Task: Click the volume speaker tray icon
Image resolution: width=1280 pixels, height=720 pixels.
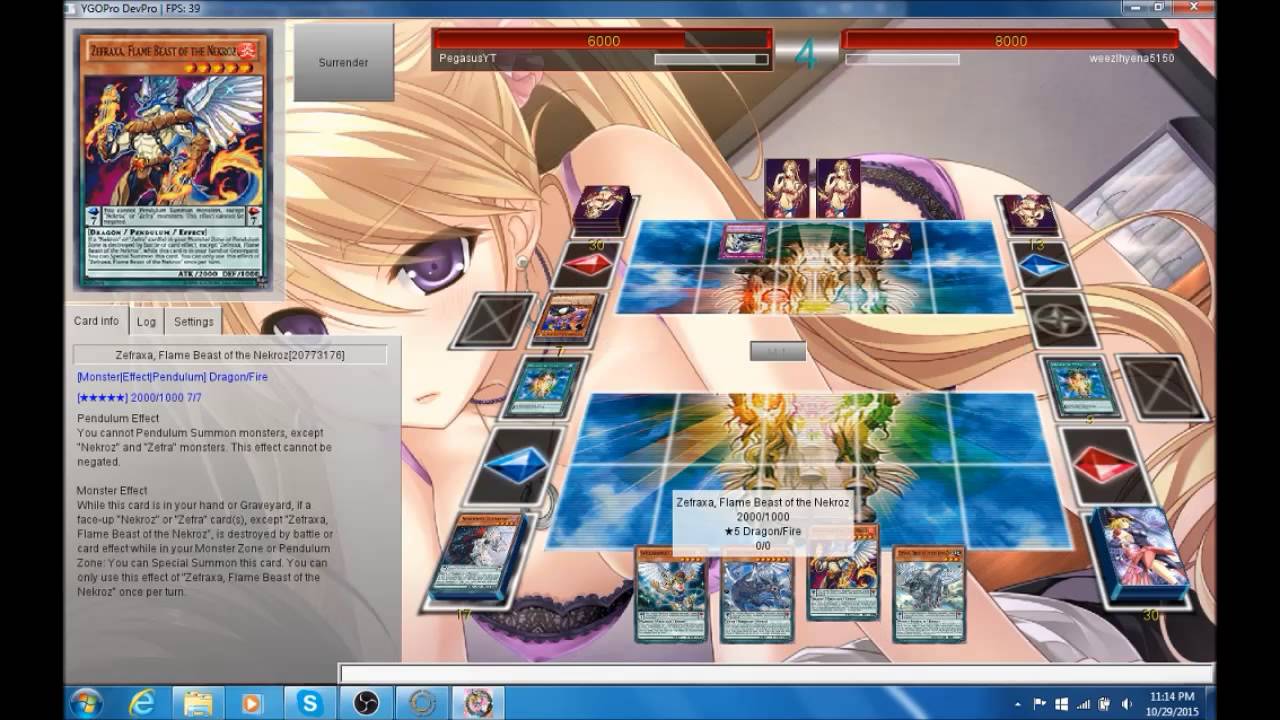Action: 1127,703
